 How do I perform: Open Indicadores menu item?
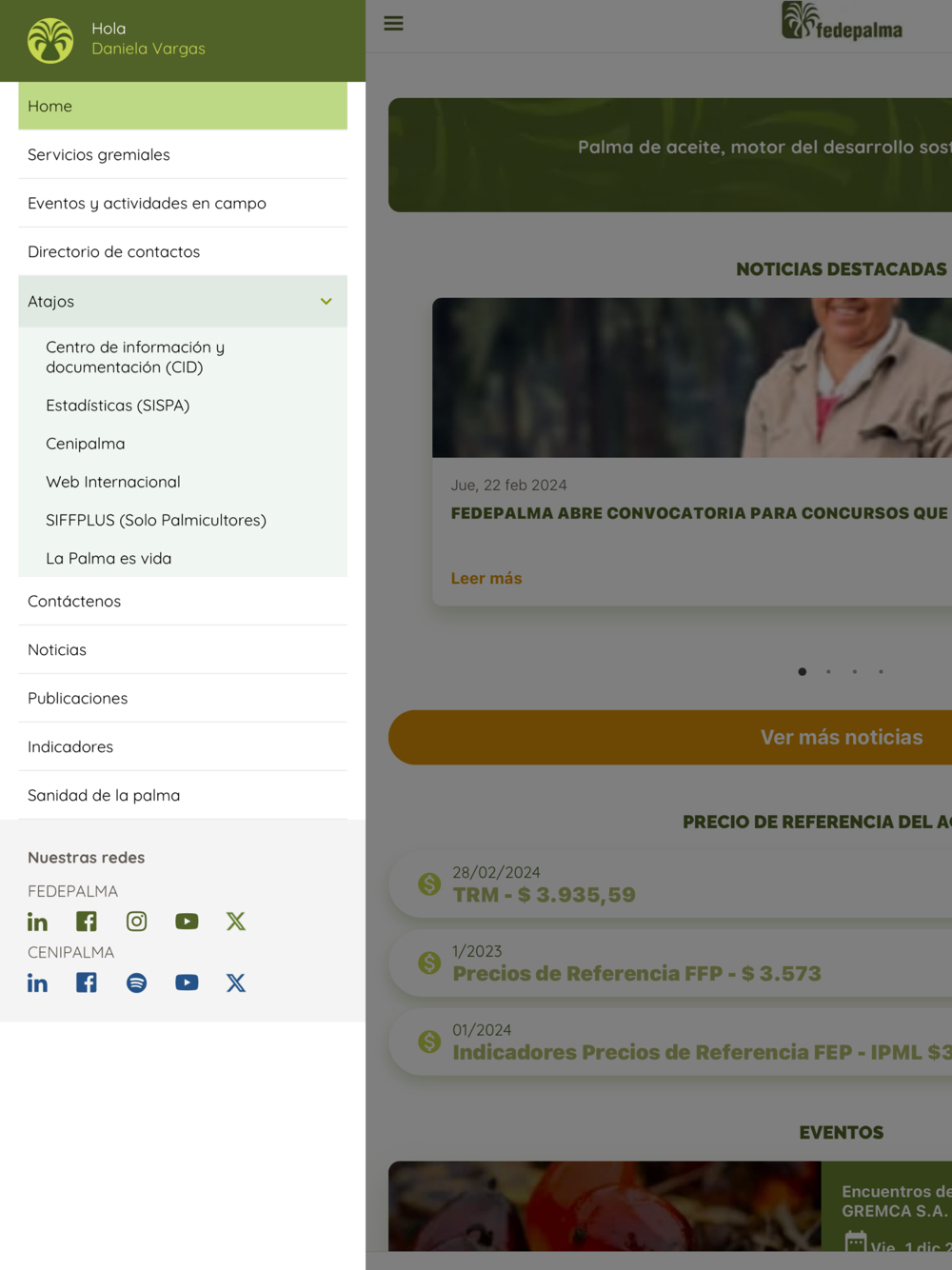click(x=183, y=746)
